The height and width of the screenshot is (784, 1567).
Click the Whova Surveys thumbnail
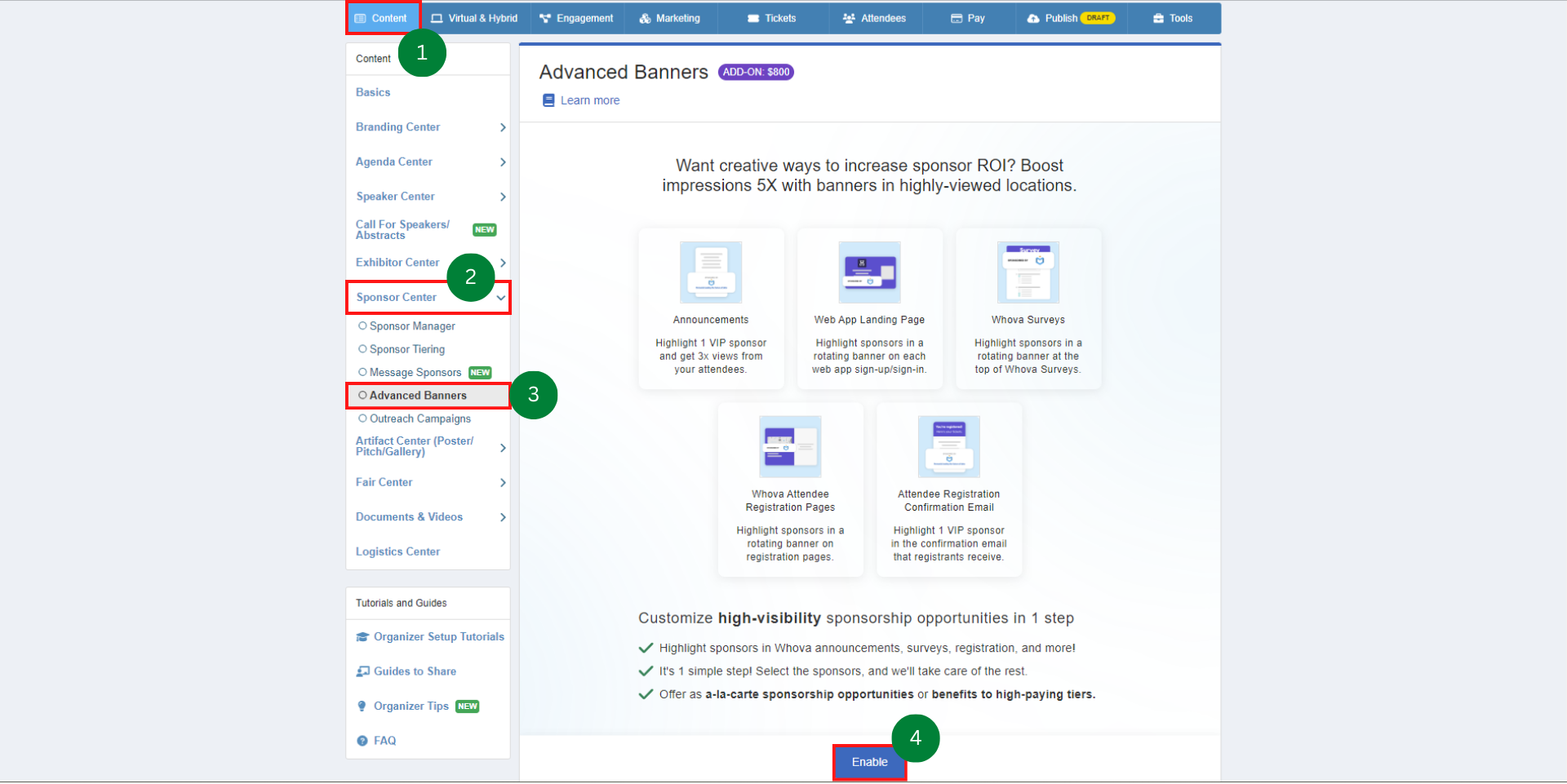1028,272
